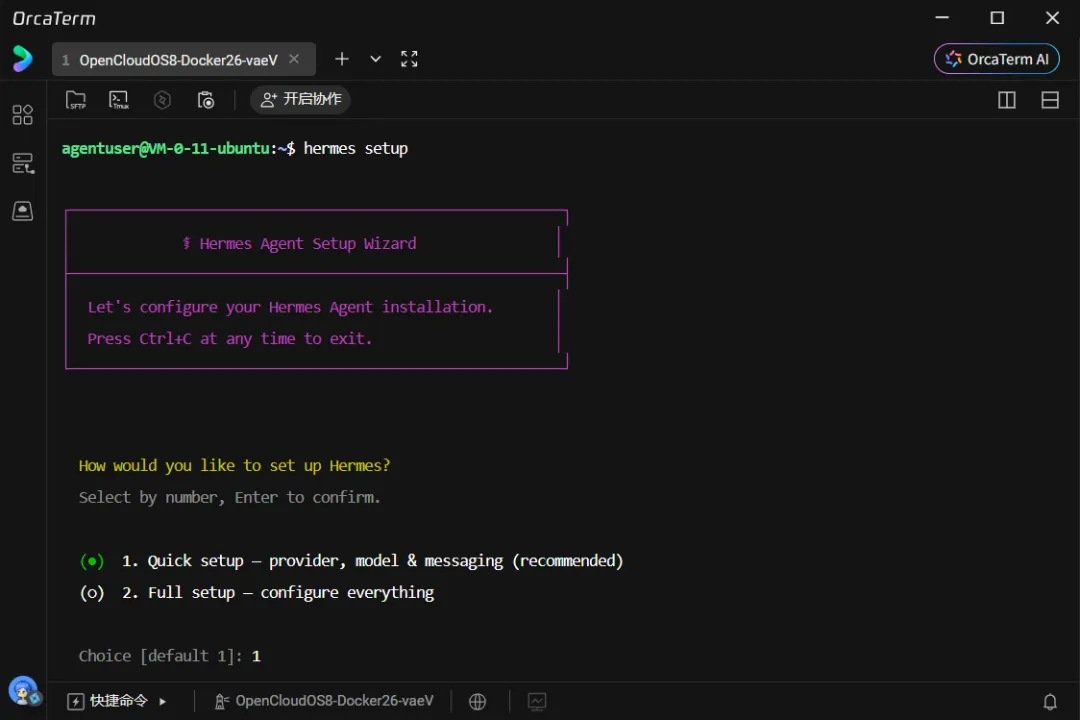Click 'How would you like to set up Hermes?'

click(x=234, y=466)
